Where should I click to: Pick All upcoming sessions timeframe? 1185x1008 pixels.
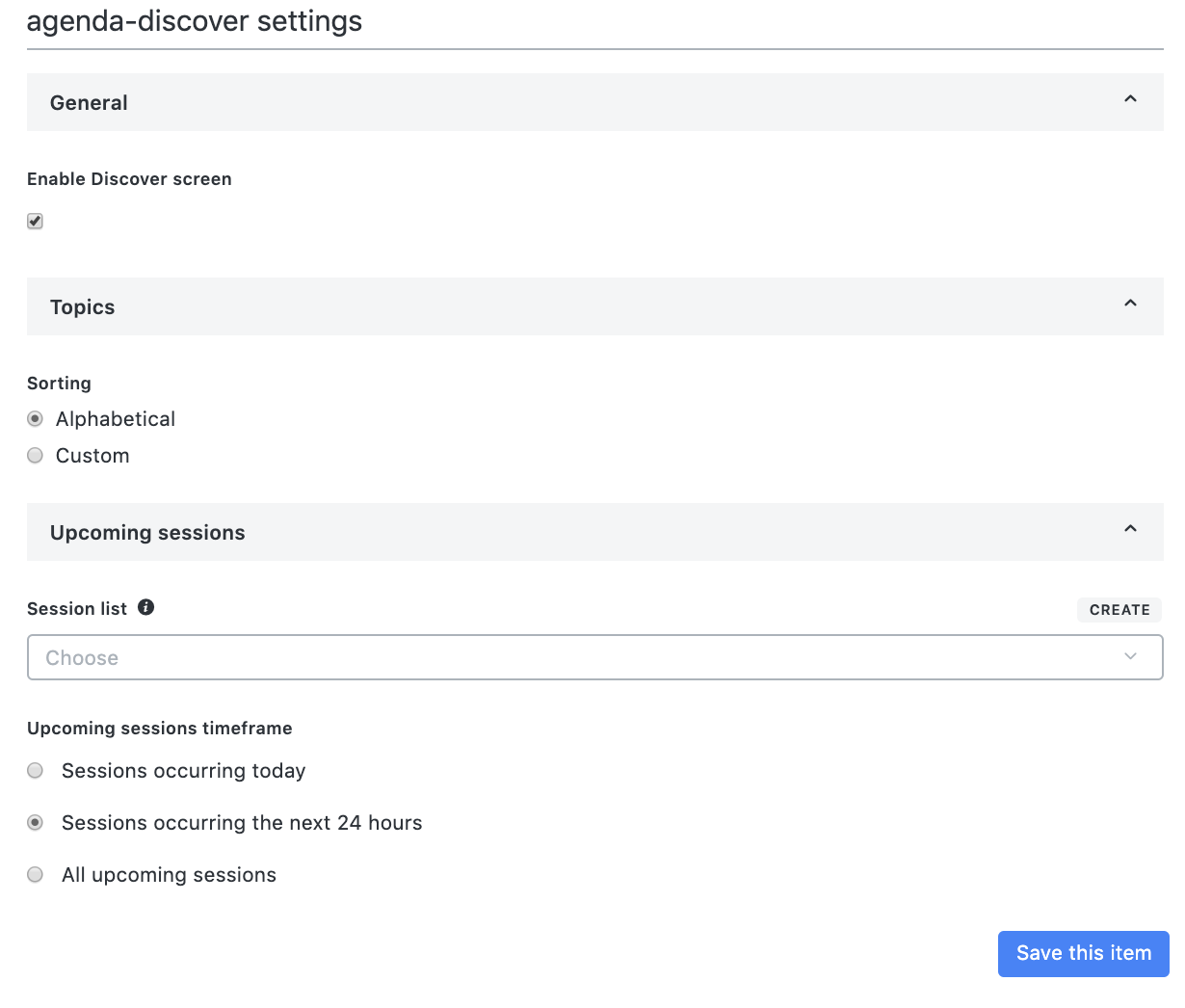(x=36, y=875)
